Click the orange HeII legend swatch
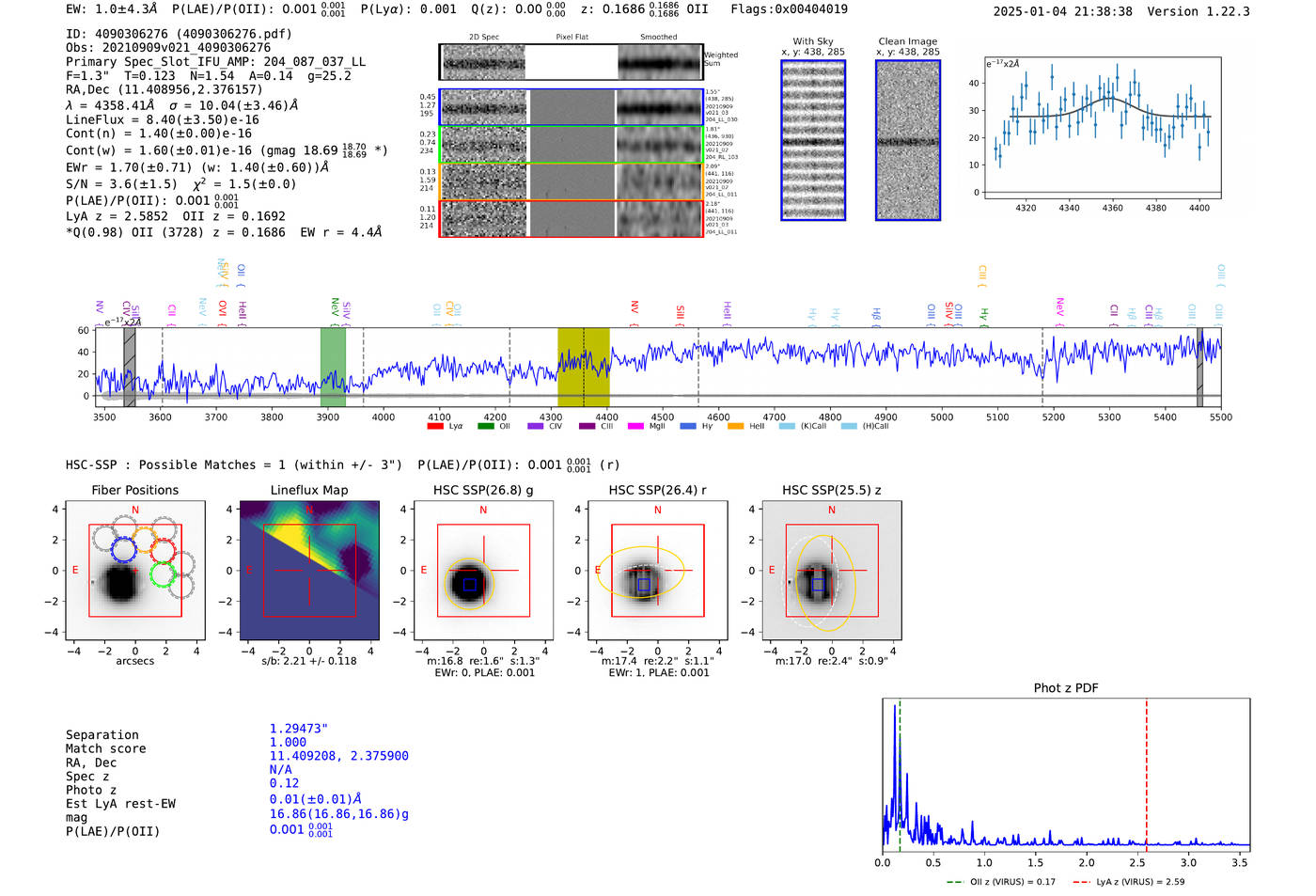Screen dimensions: 1316x896 tap(735, 427)
